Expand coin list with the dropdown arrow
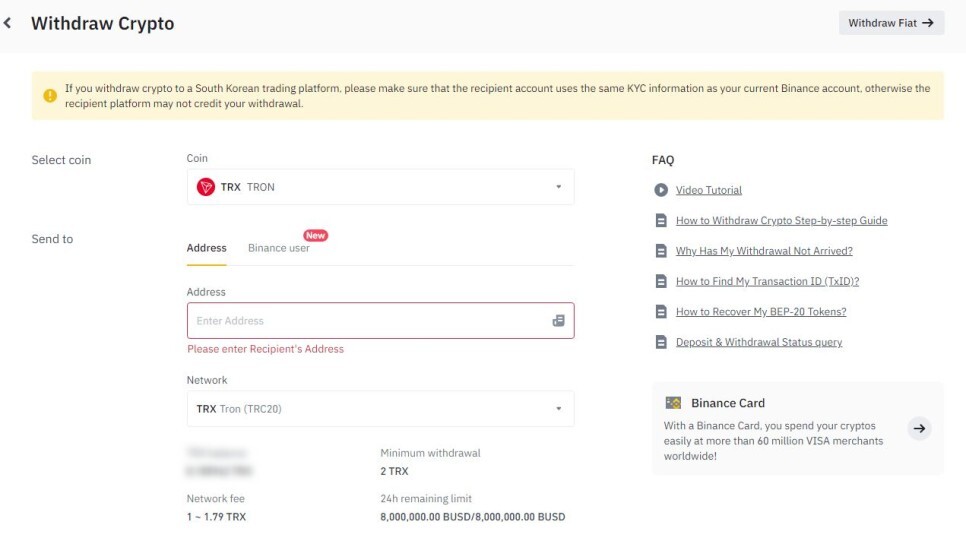The width and height of the screenshot is (966, 544). coord(558,187)
